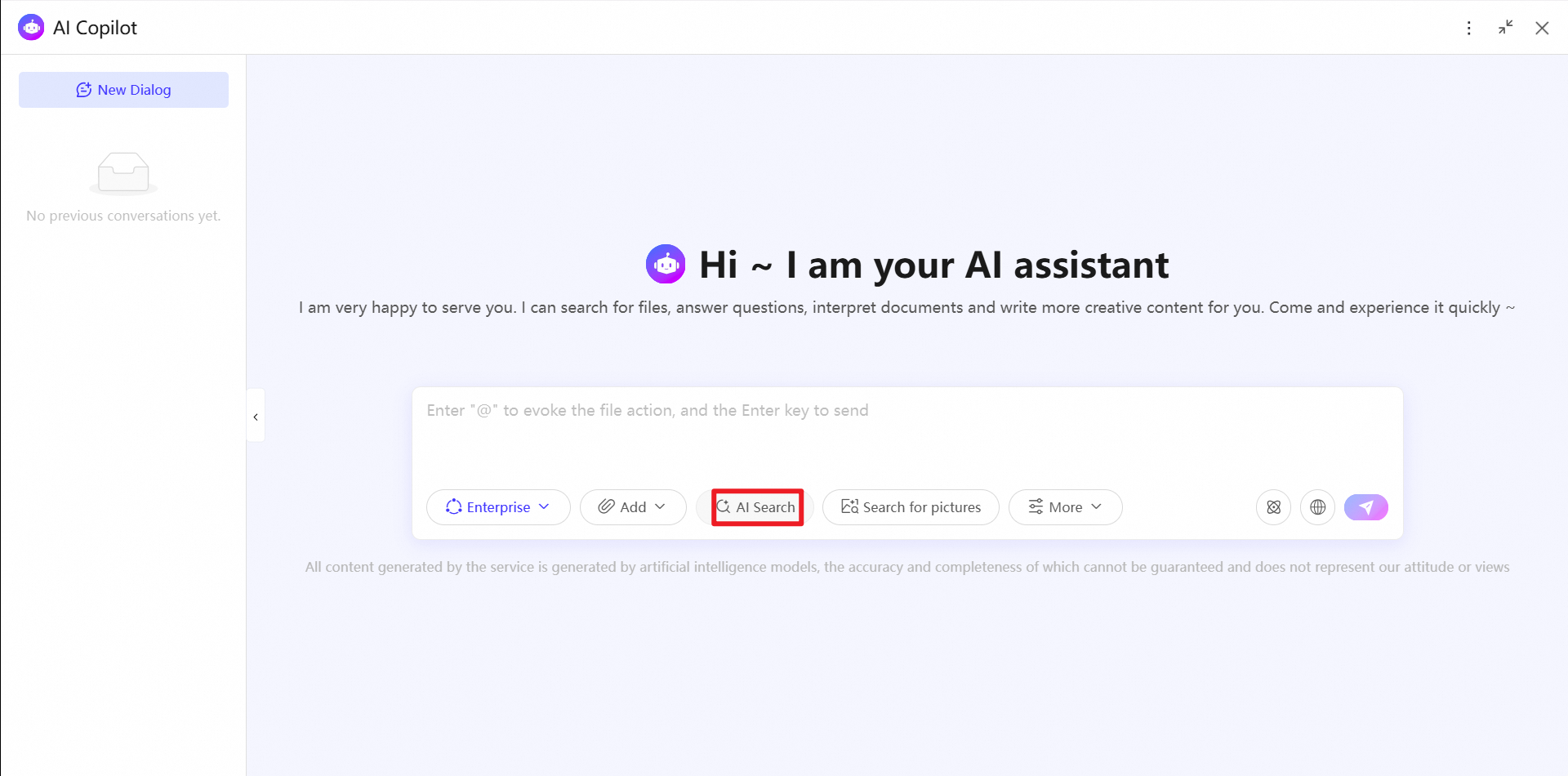Expand the More options dropdown
Screen dimensions: 1568x776
tap(1065, 507)
